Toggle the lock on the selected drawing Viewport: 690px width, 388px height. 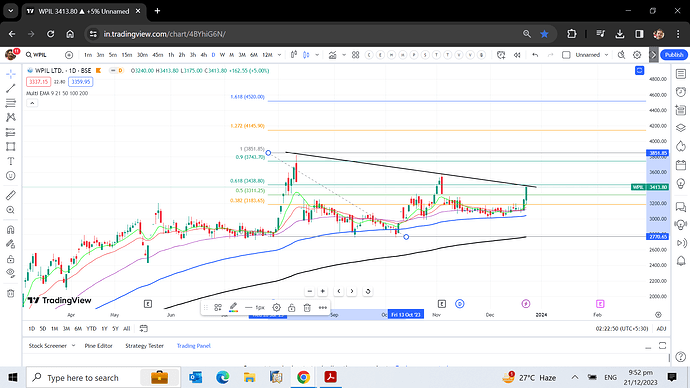tap(291, 308)
